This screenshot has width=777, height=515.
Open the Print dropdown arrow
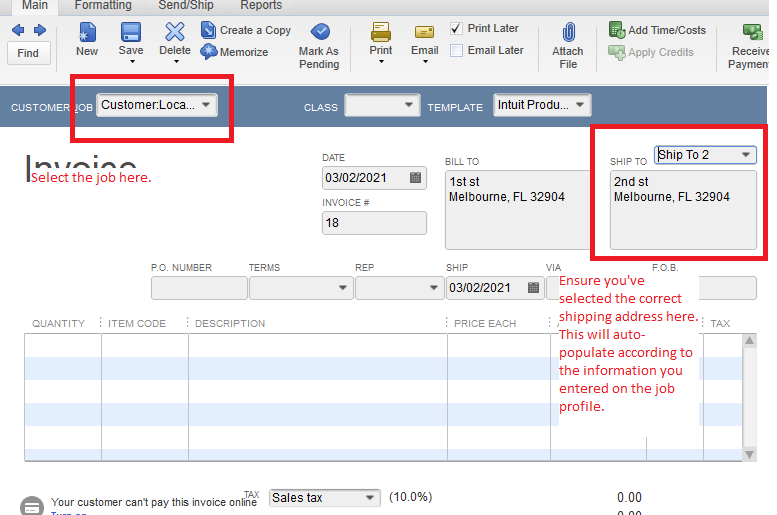coord(381,62)
